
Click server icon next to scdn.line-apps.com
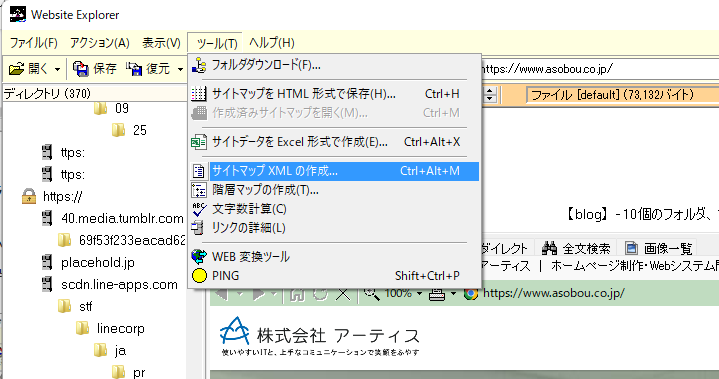pyautogui.click(x=47, y=285)
